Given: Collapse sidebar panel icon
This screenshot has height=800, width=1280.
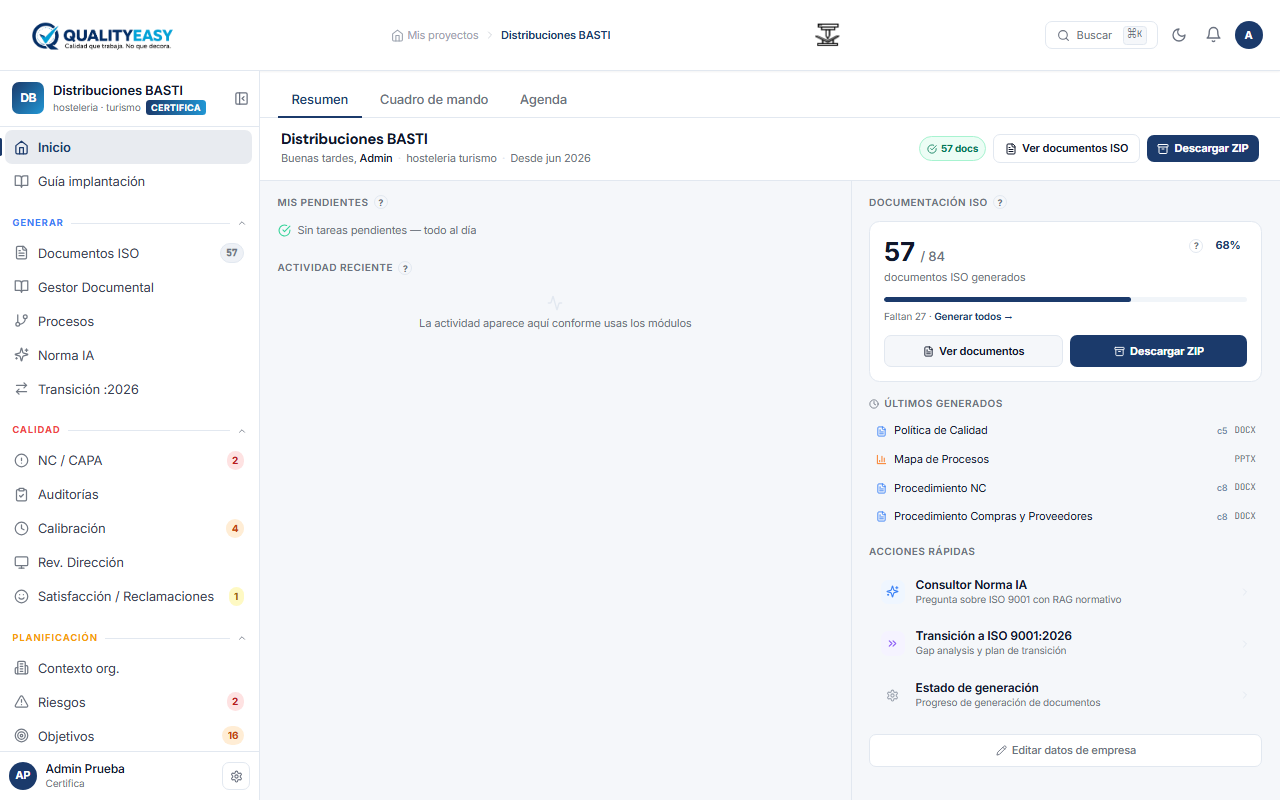Looking at the screenshot, I should (x=241, y=98).
